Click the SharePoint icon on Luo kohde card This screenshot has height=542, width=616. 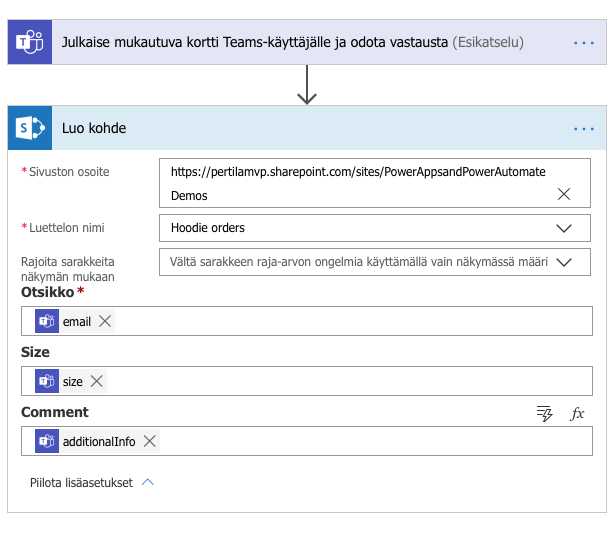[x=30, y=129]
